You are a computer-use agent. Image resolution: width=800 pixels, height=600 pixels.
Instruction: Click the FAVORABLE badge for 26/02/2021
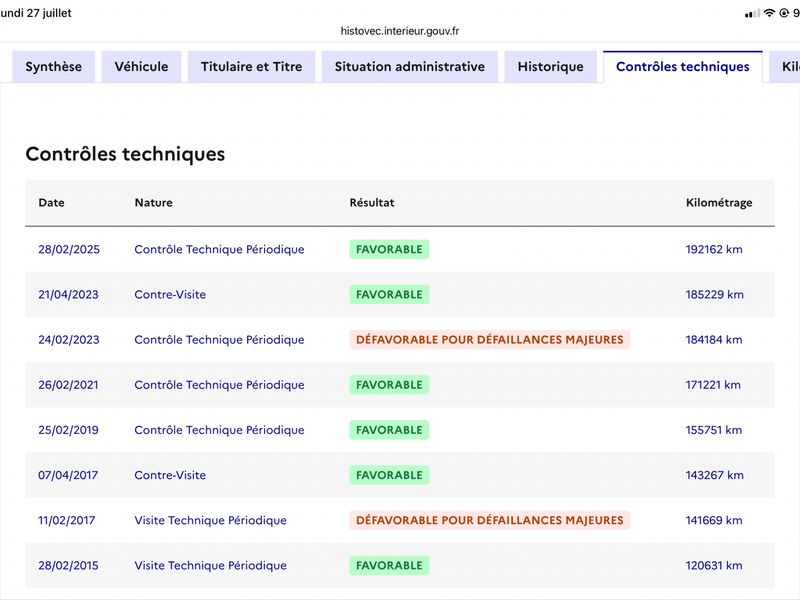389,385
